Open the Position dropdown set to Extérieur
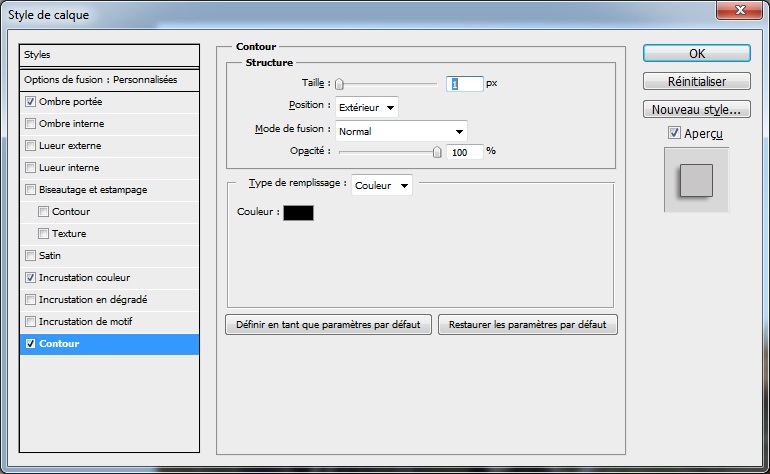Viewport: 770px width, 474px height. pyautogui.click(x=367, y=107)
